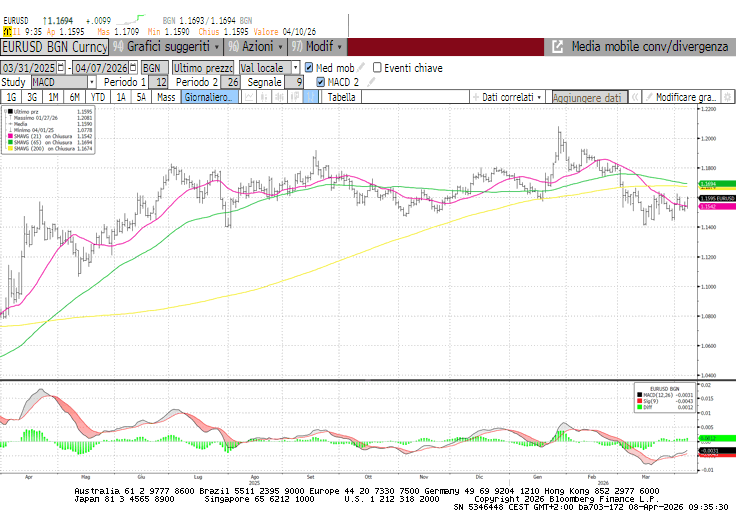Click the green Diff legend marker
Screen dimensions: 736x530
coord(639,407)
